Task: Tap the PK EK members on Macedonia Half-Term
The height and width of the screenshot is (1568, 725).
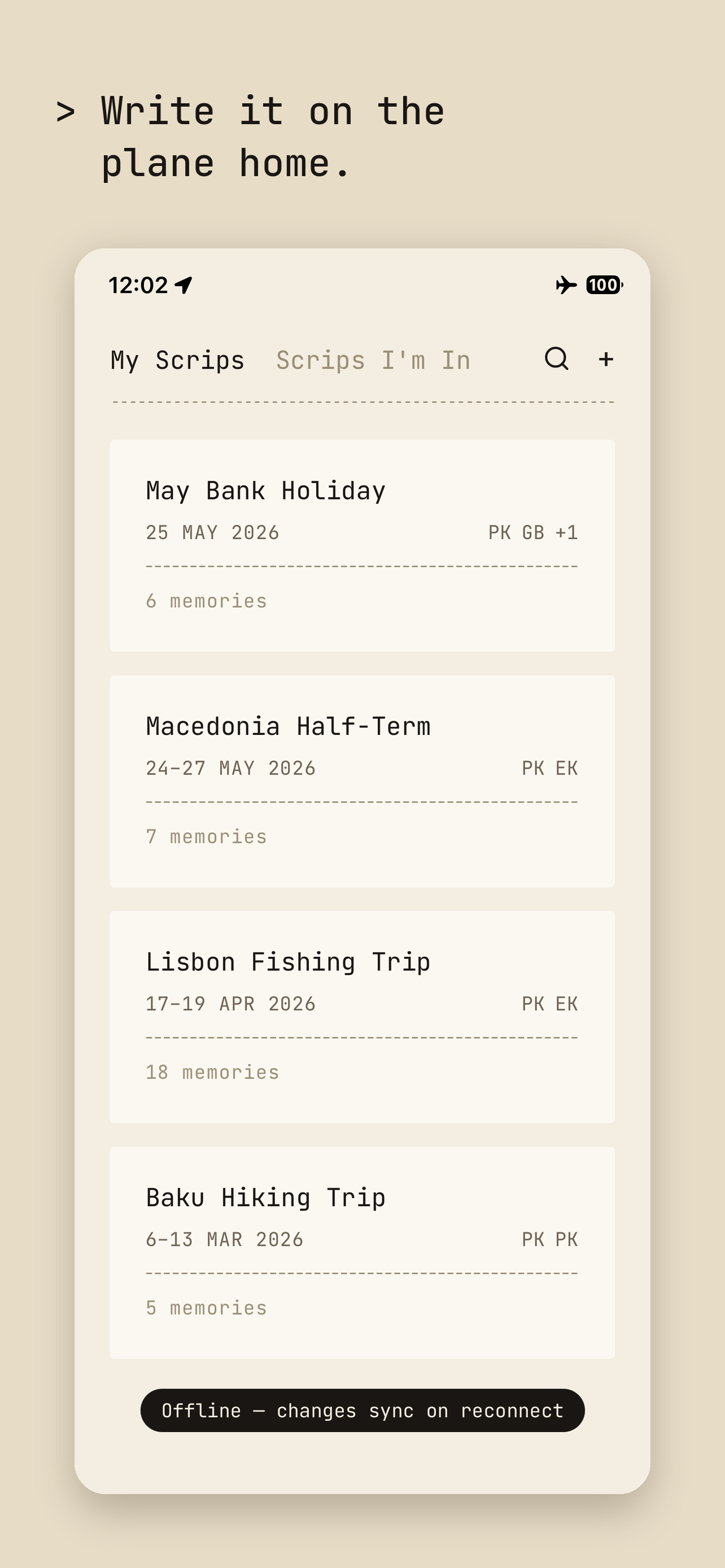Action: click(550, 768)
